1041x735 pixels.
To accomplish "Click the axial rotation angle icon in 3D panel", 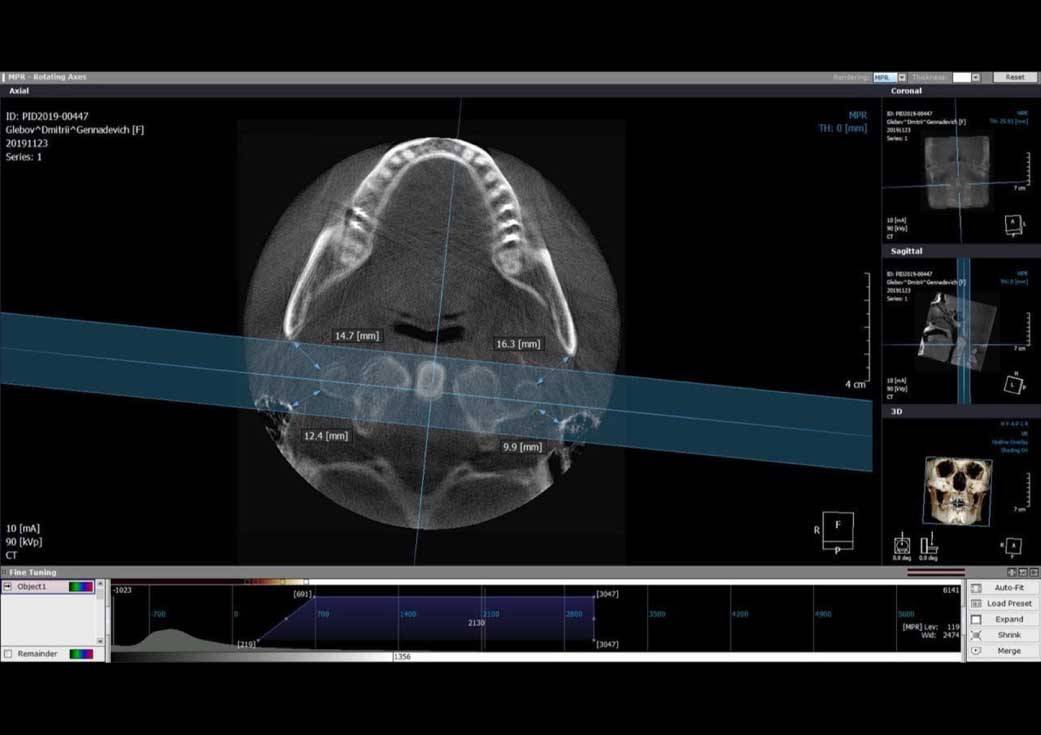I will pyautogui.click(x=902, y=544).
